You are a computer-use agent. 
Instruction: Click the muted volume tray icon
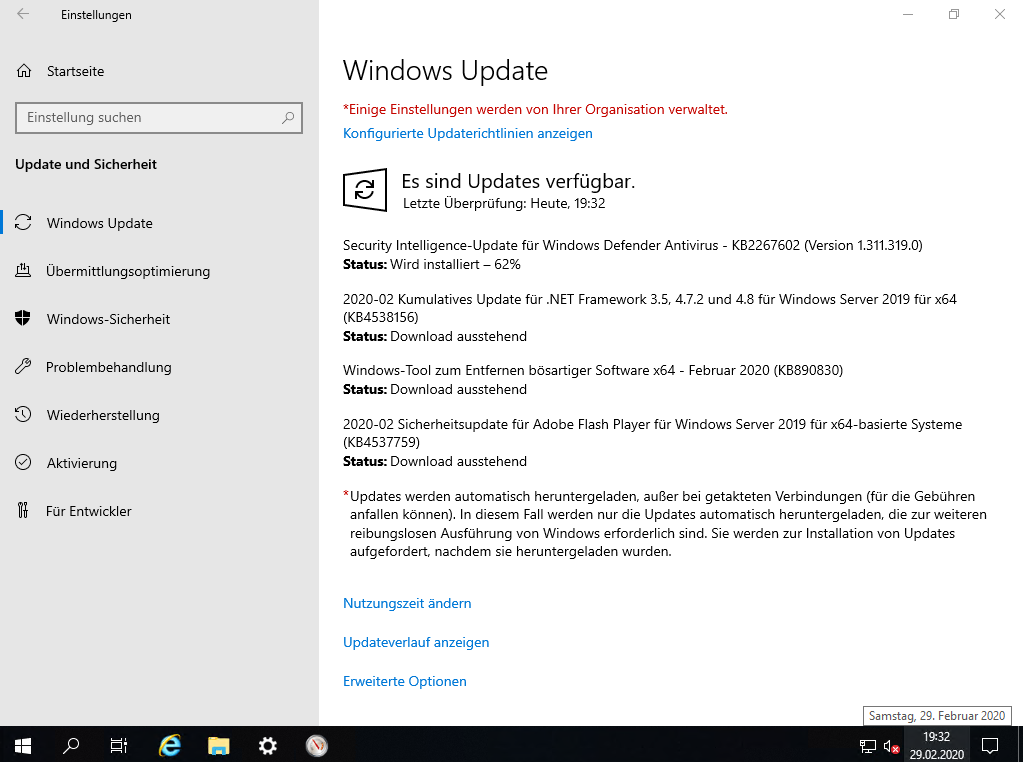[891, 746]
